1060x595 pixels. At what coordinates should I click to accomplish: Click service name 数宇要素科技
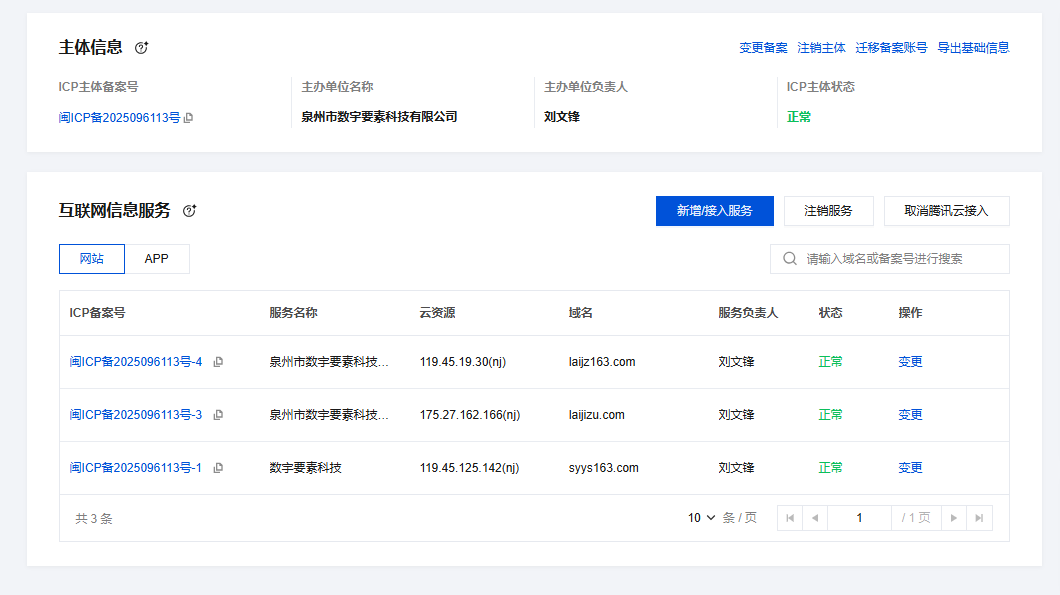point(306,468)
